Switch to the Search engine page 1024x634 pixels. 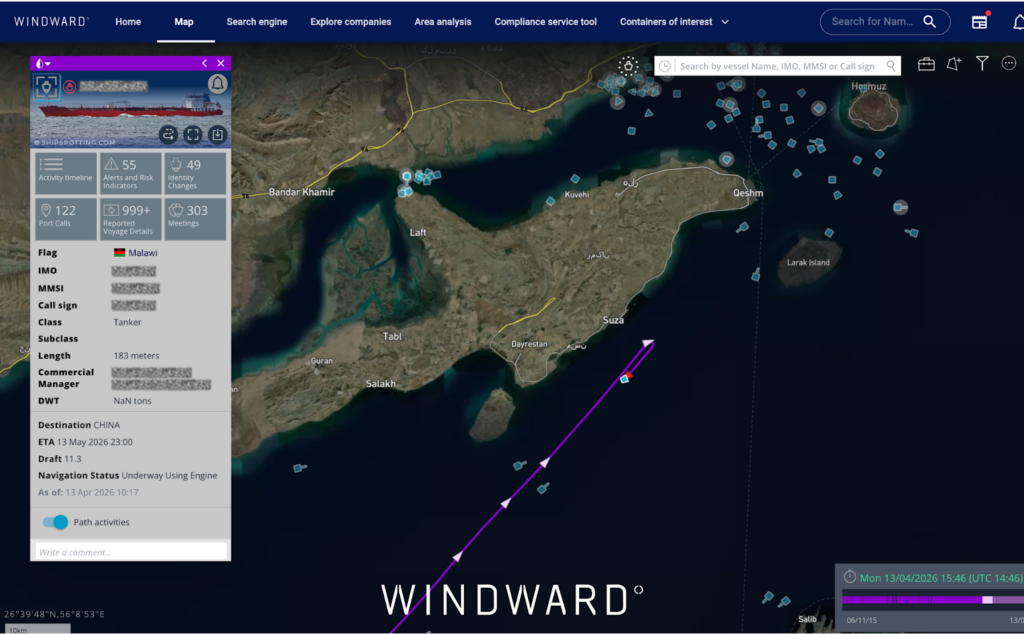tap(256, 20)
